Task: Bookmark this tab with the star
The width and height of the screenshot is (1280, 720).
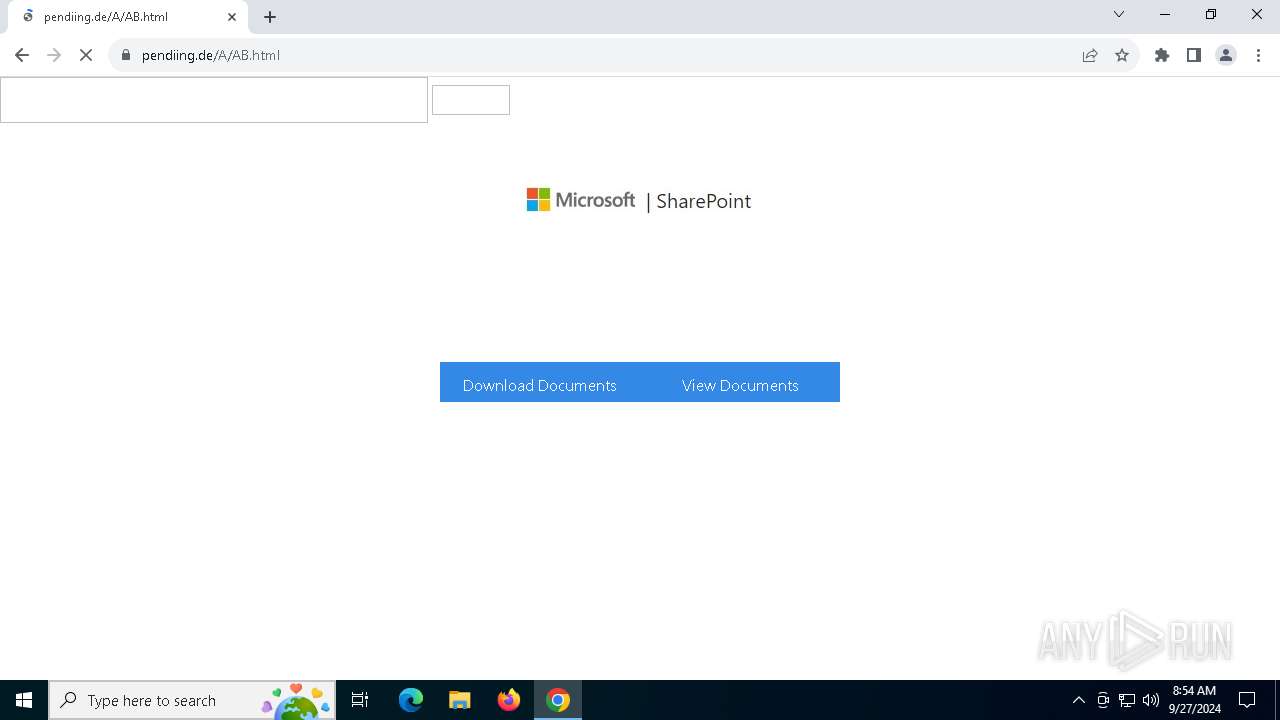Action: [x=1122, y=55]
